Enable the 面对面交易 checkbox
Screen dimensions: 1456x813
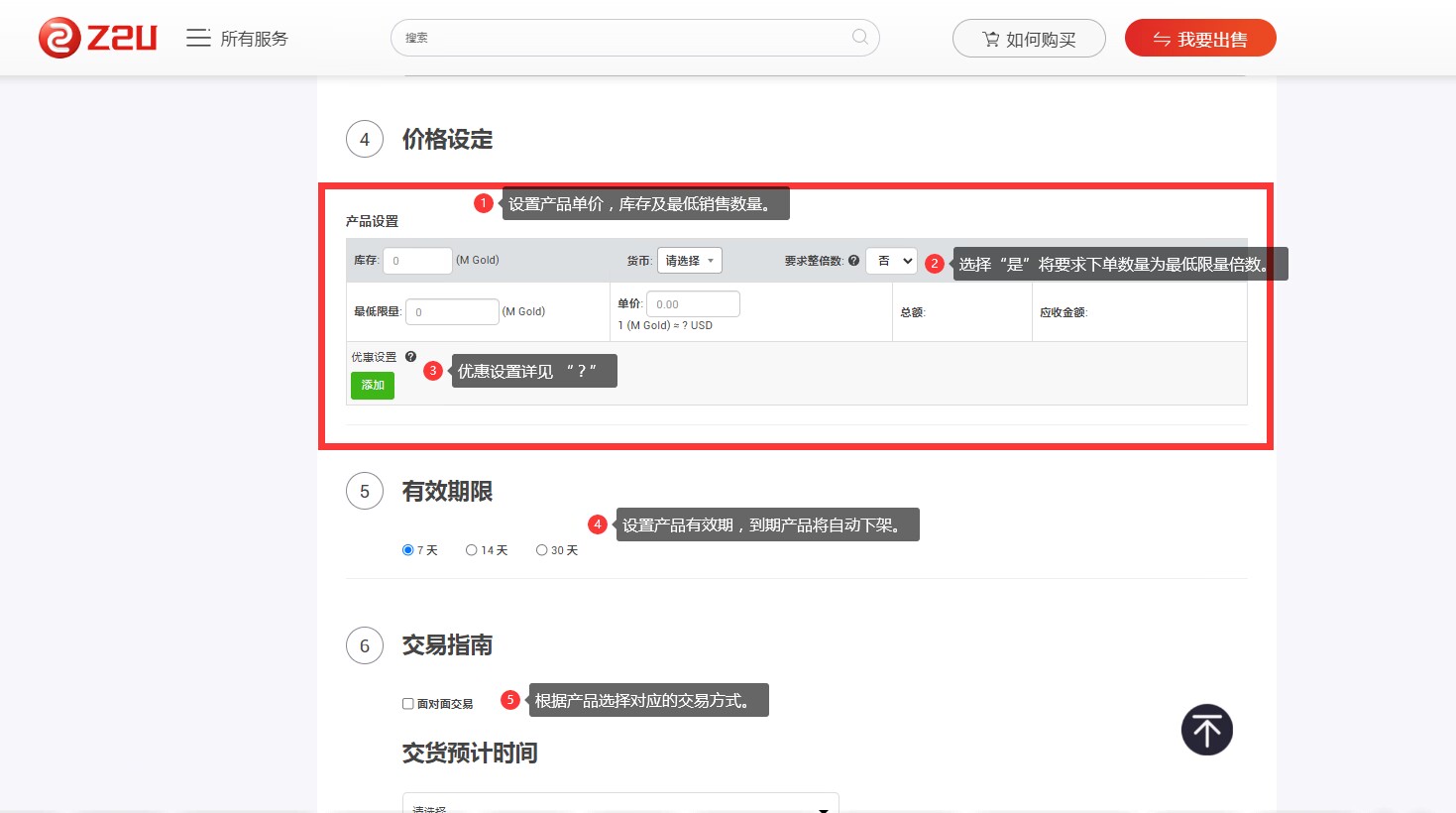pos(408,704)
